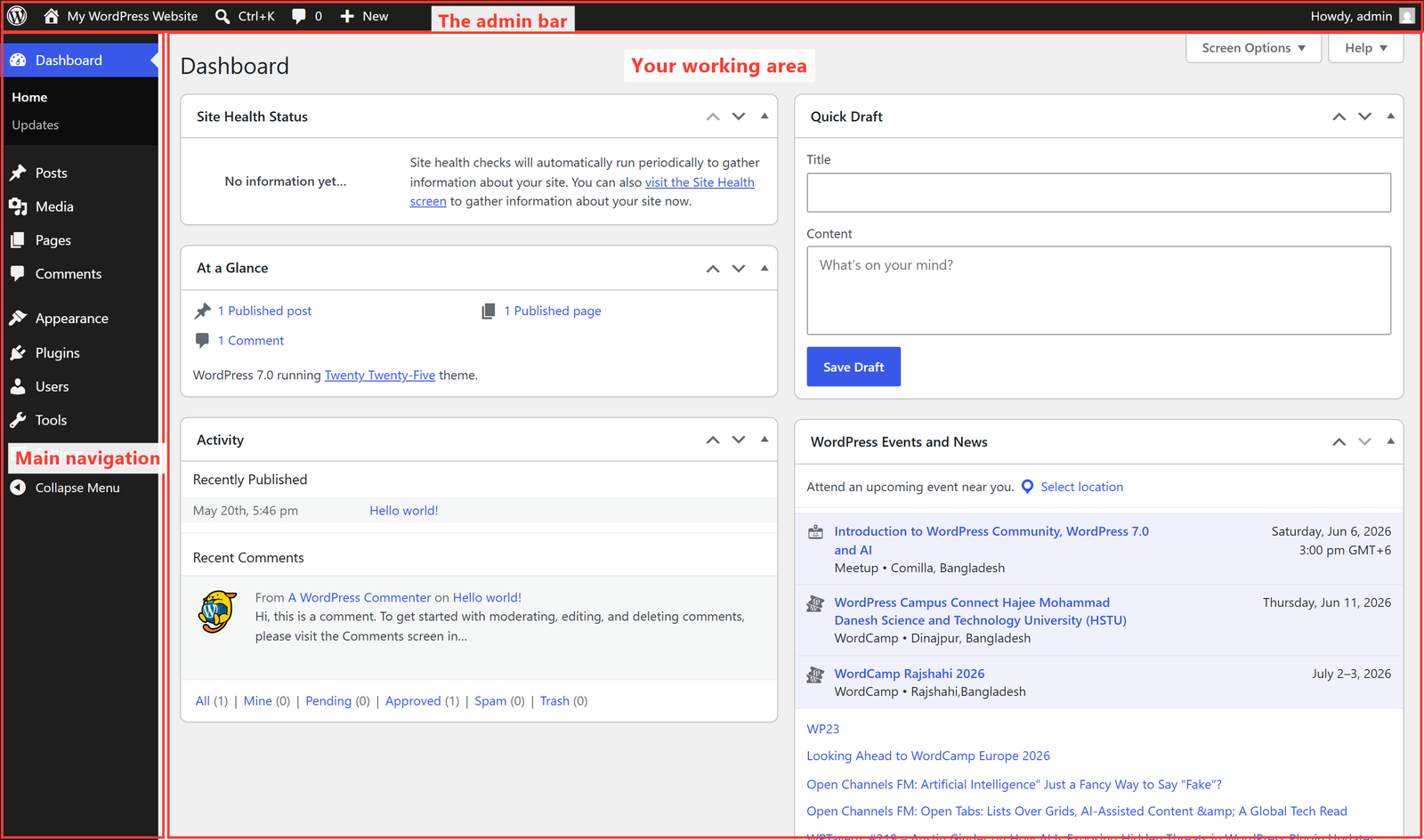This screenshot has height=840, width=1424.
Task: Click Collapse Menu text
Action: click(x=77, y=488)
